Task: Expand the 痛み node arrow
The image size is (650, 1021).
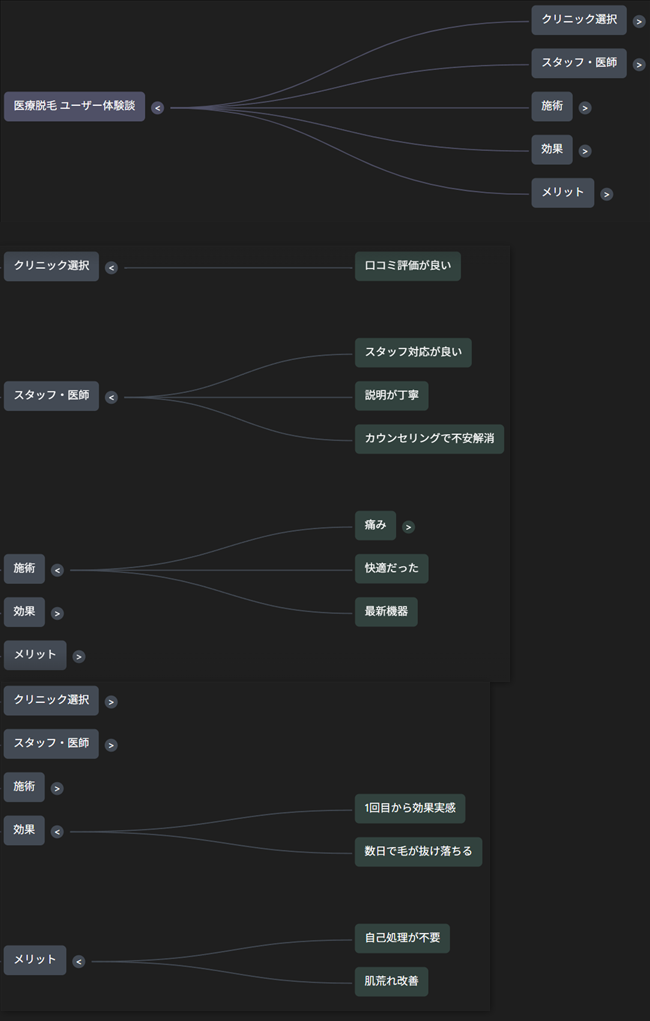Action: click(408, 527)
